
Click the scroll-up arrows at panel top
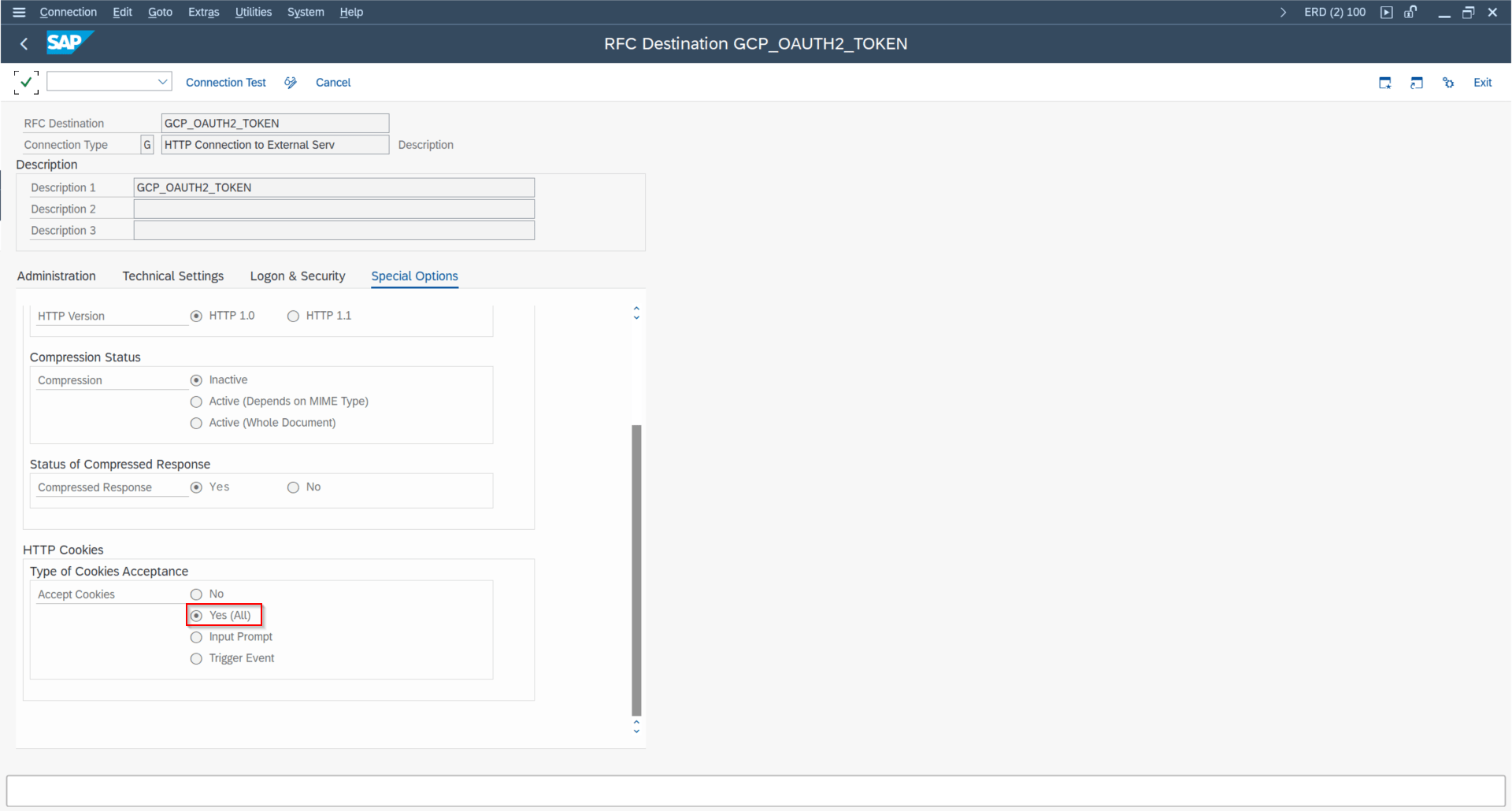[636, 313]
